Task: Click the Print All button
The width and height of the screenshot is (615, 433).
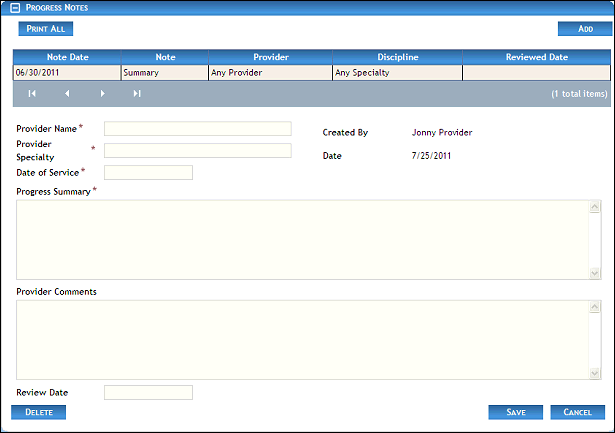Action: [x=46, y=29]
